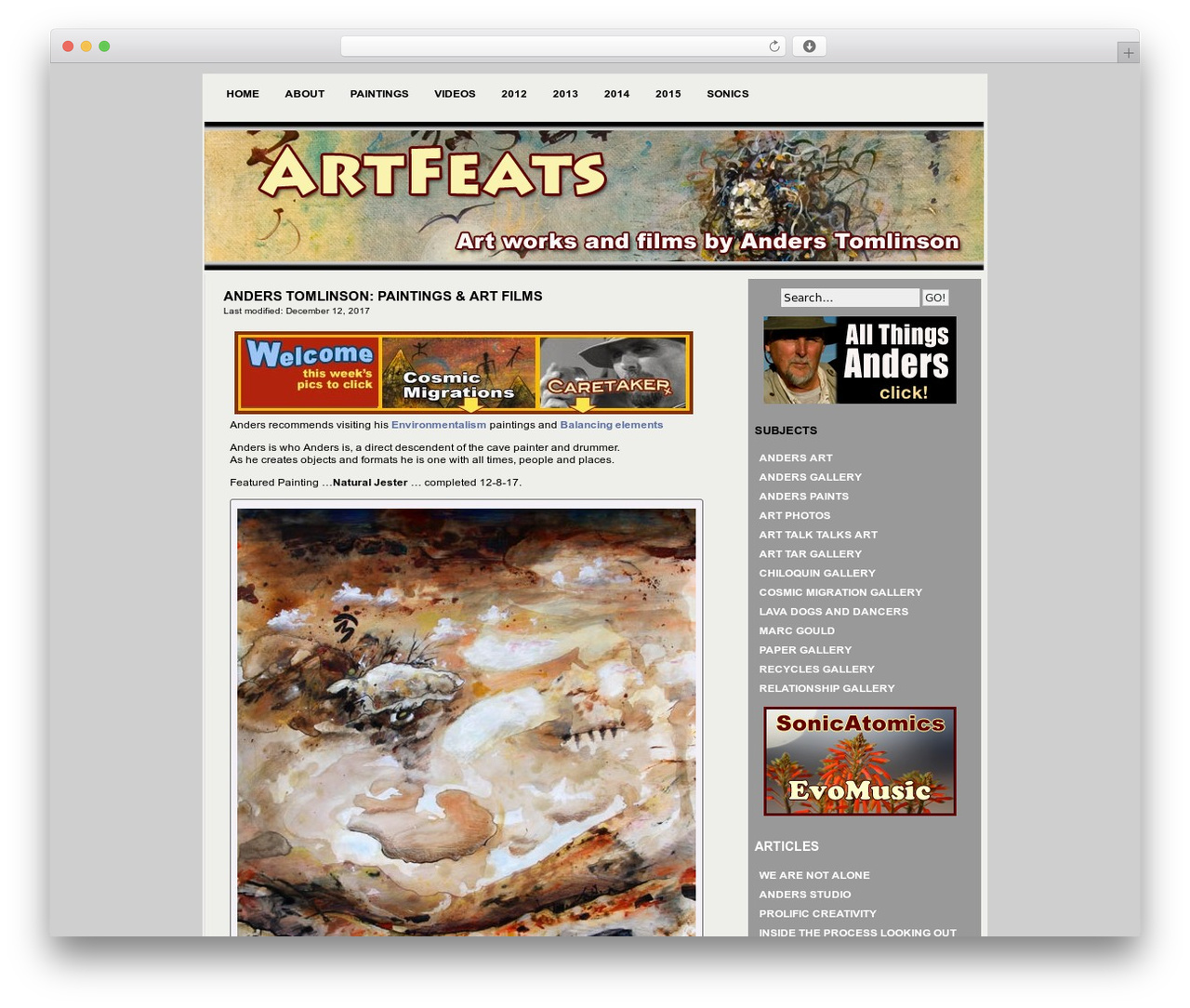
Task: Follow the Environmentalism link
Action: [x=439, y=425]
